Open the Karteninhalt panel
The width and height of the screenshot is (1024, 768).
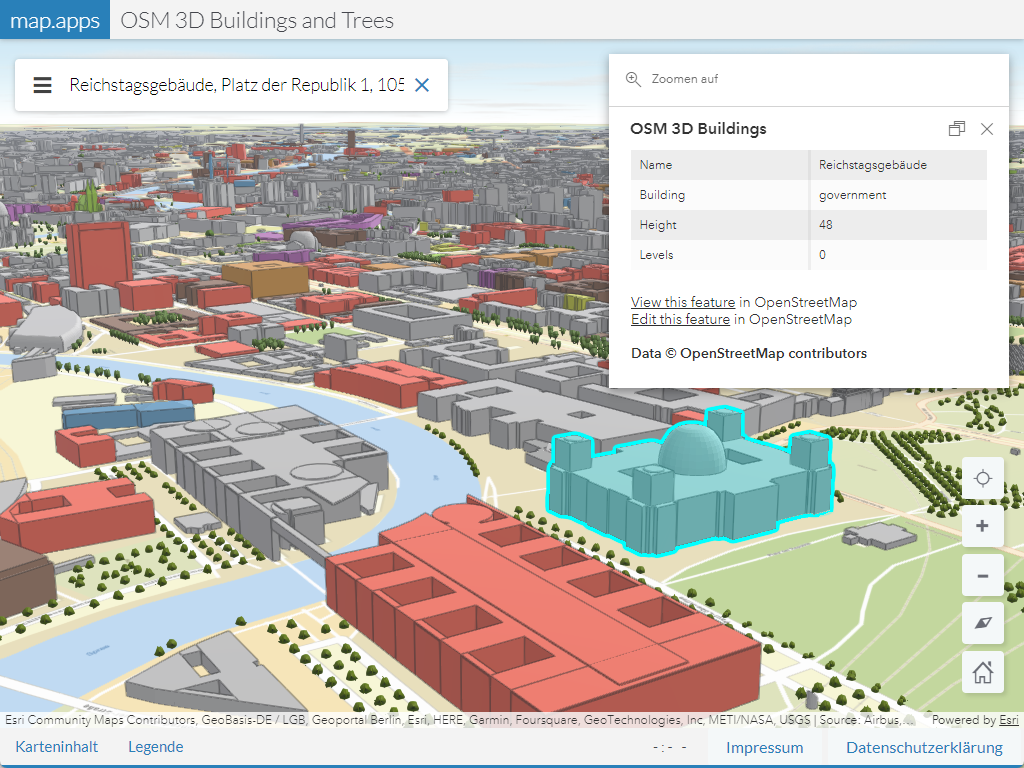pos(57,747)
